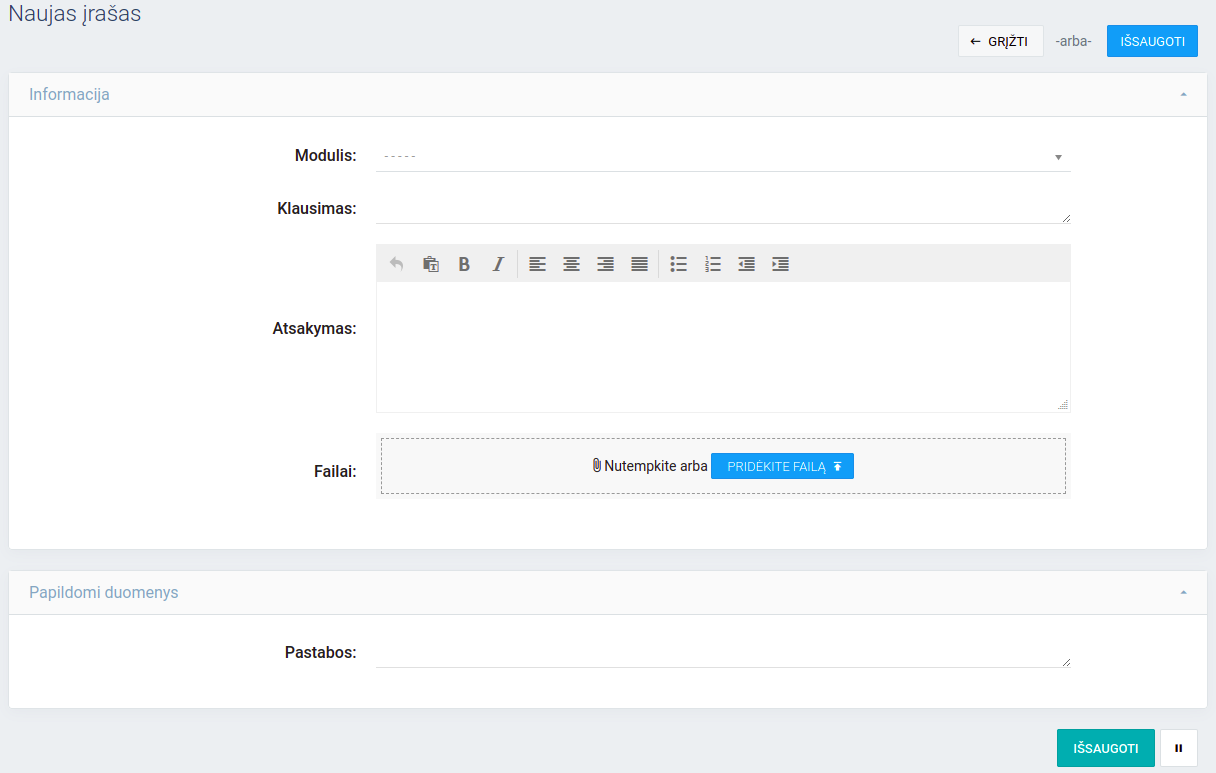
Task: Toggle bold formatting in Atsakymas editor
Action: (x=464, y=264)
